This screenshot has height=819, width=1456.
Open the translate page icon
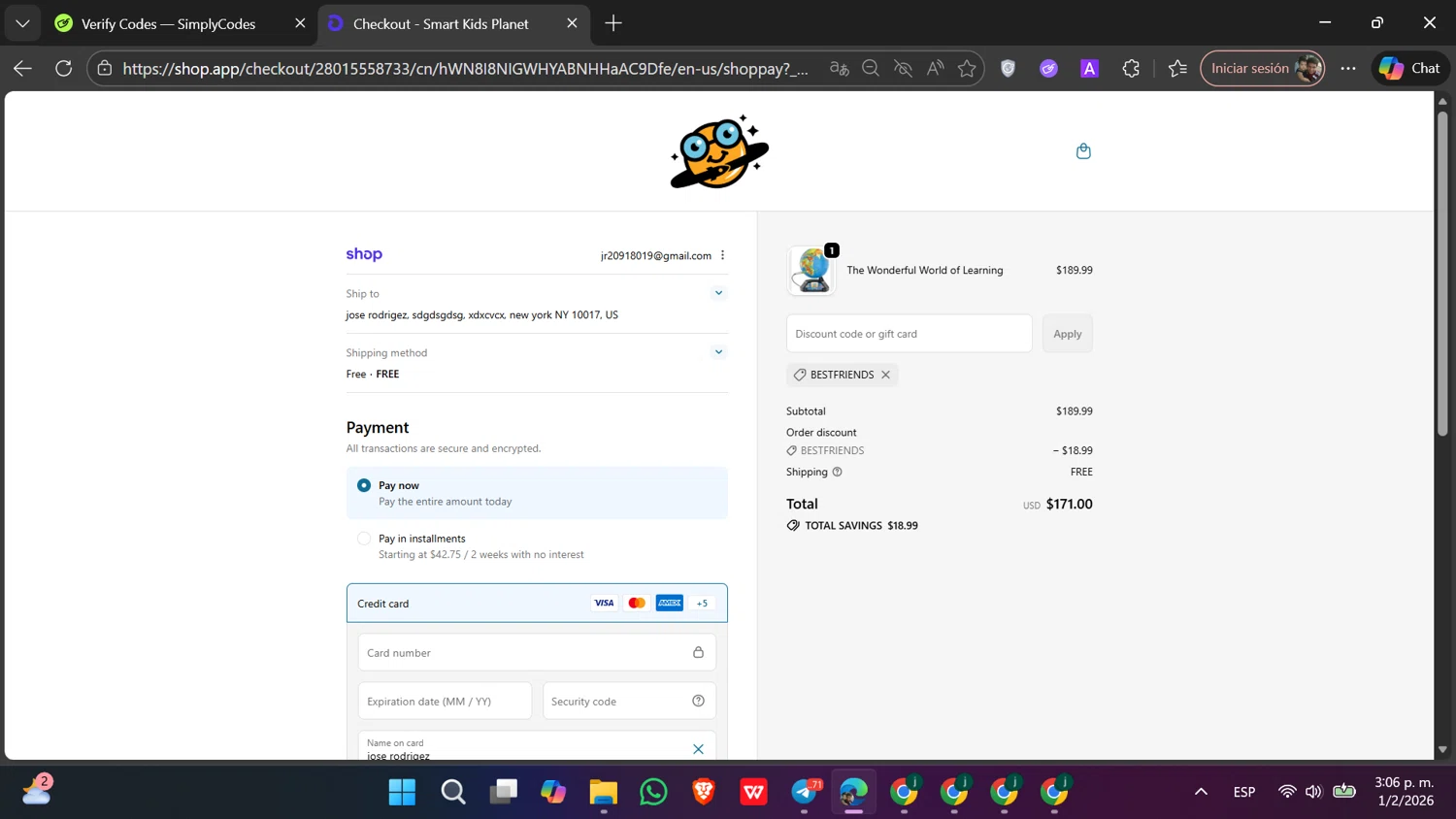pyautogui.click(x=840, y=68)
